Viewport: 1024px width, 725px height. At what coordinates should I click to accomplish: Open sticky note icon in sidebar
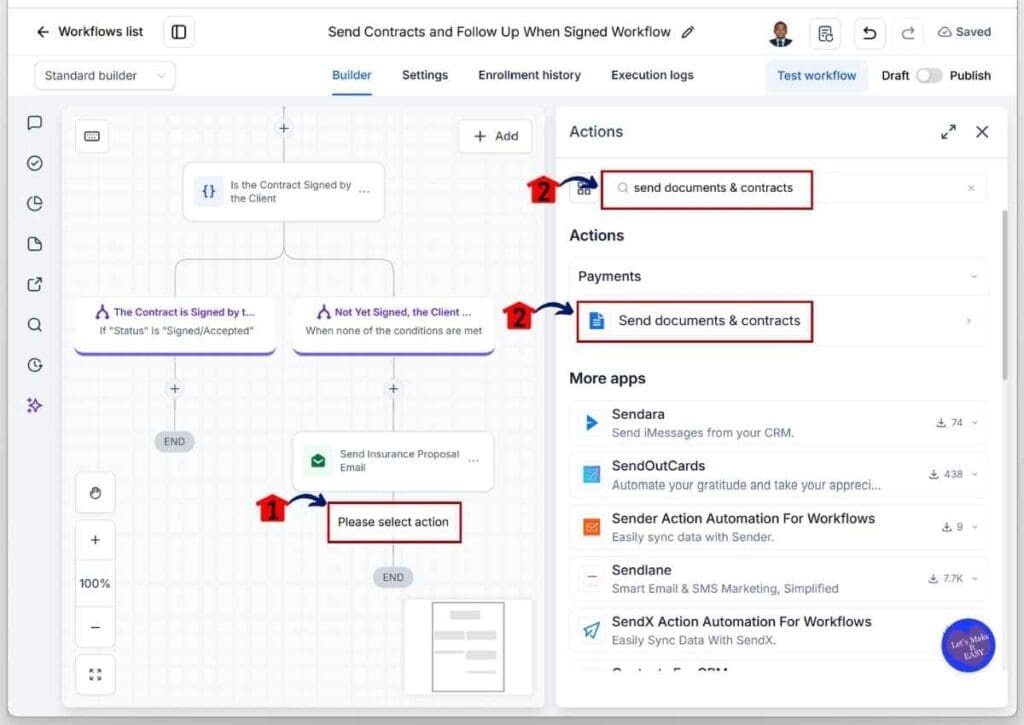(35, 244)
